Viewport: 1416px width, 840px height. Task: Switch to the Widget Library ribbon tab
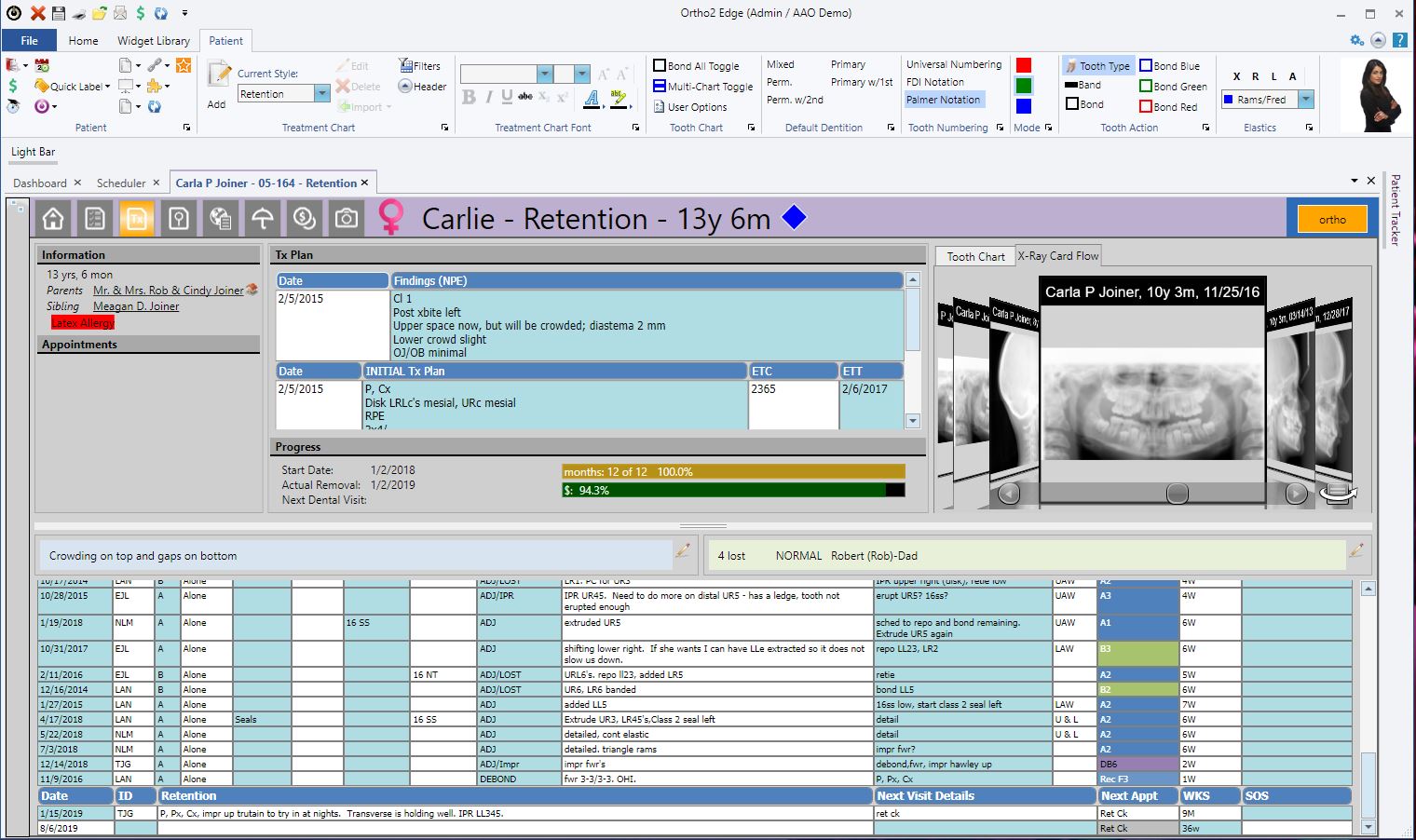tap(154, 41)
